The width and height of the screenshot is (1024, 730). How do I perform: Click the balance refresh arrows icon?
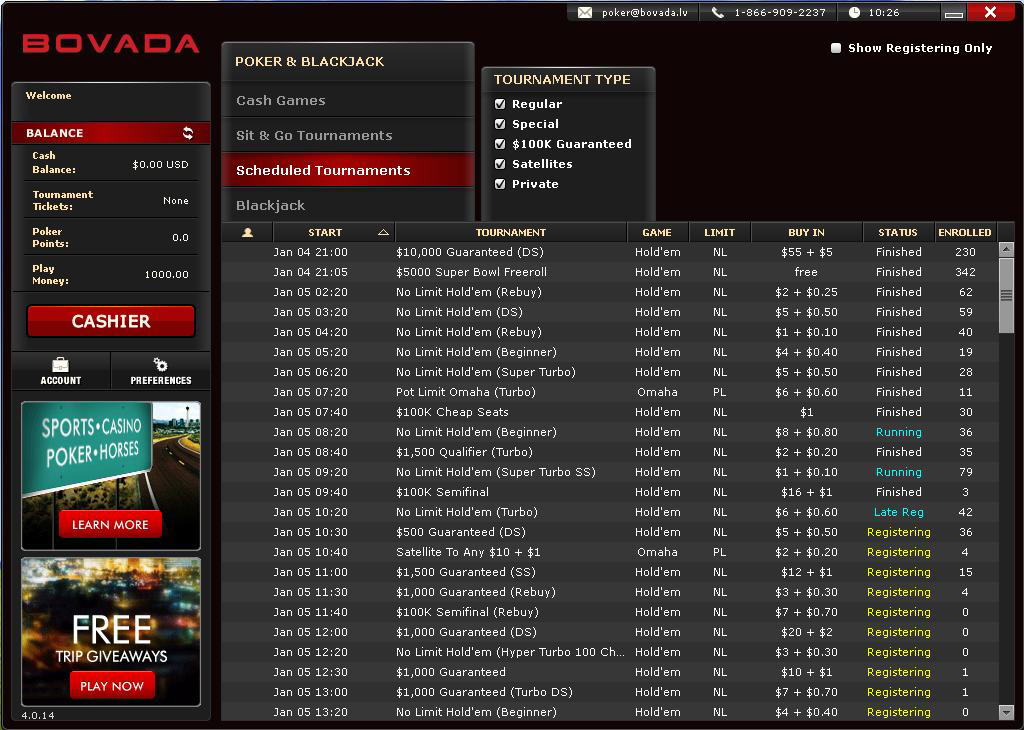(188, 133)
